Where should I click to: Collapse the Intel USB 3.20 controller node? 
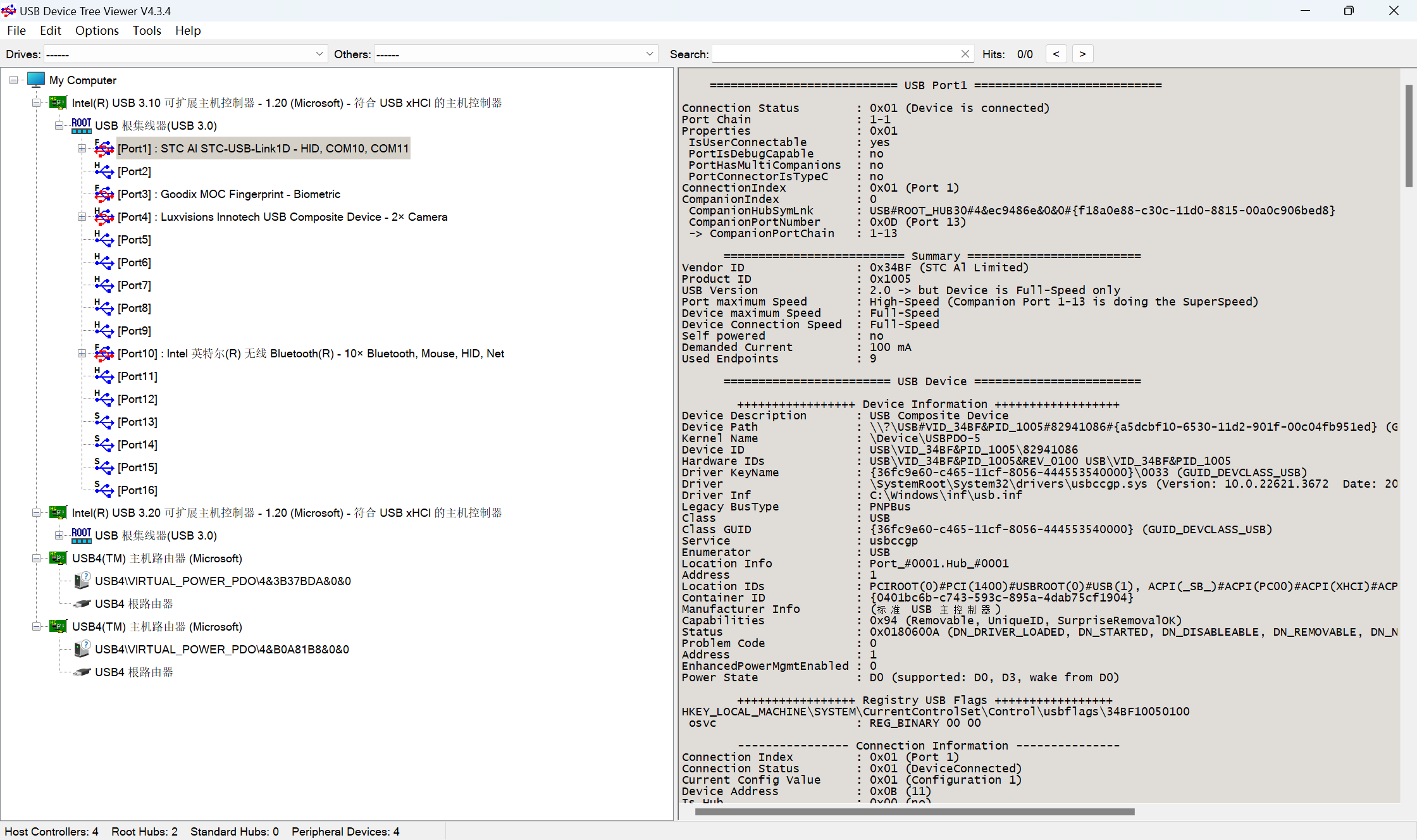[36, 512]
